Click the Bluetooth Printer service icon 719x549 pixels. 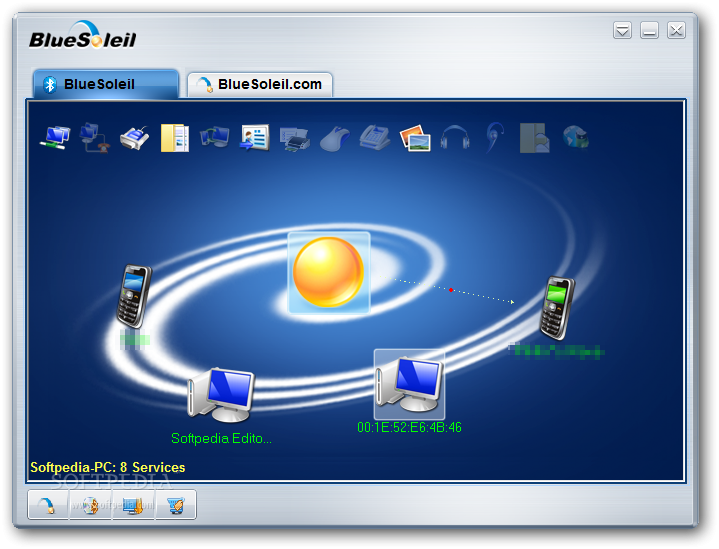pyautogui.click(x=294, y=139)
